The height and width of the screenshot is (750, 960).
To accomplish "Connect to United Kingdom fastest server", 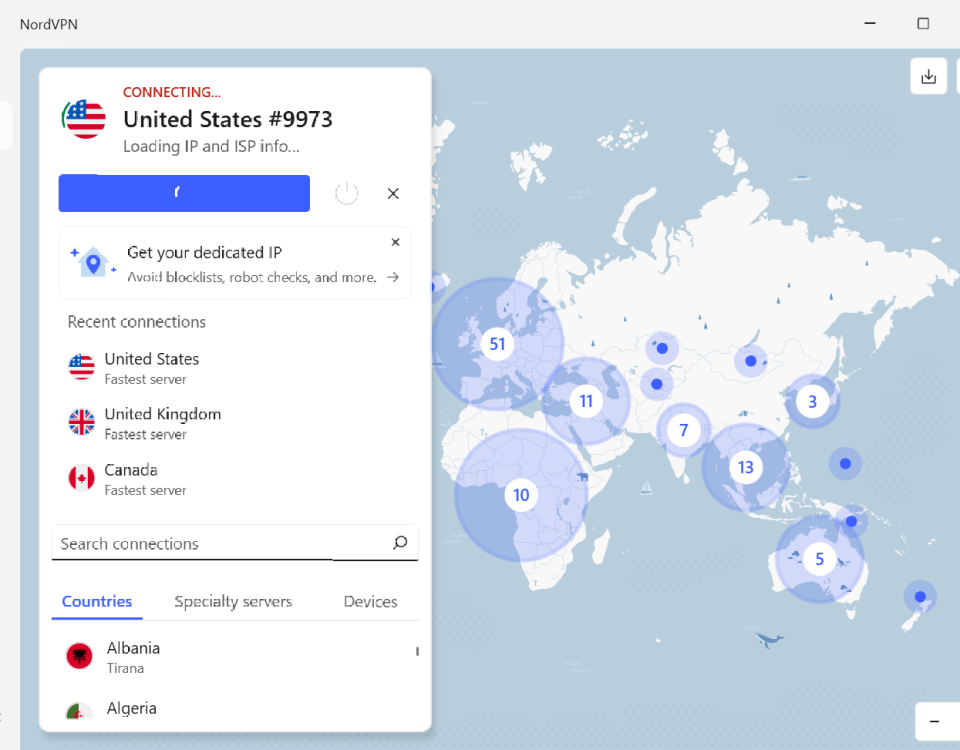I will click(x=162, y=423).
